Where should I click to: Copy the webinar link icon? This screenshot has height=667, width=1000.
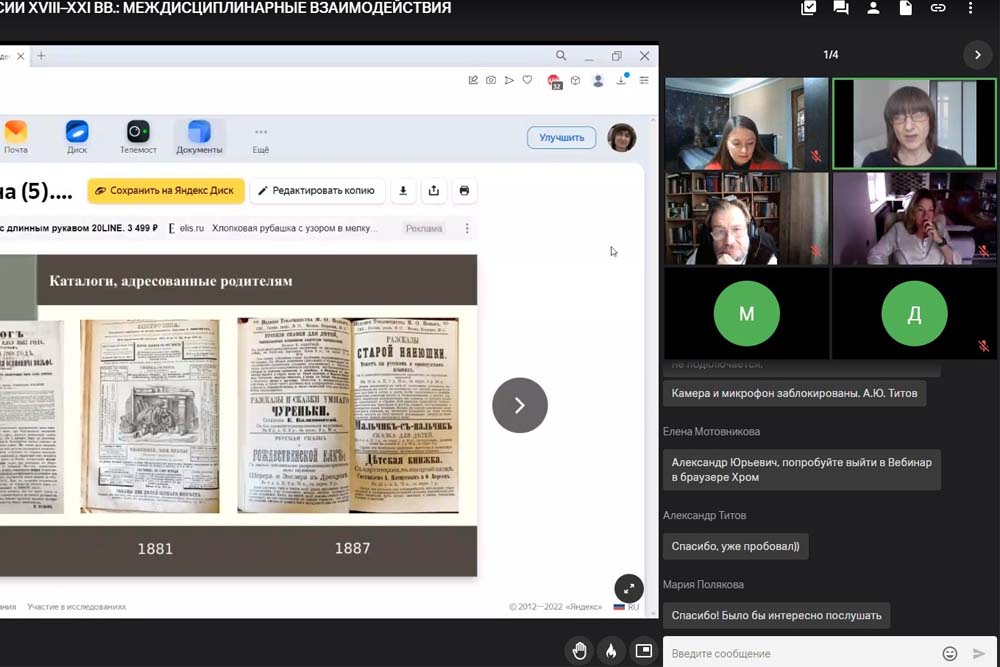tap(937, 9)
